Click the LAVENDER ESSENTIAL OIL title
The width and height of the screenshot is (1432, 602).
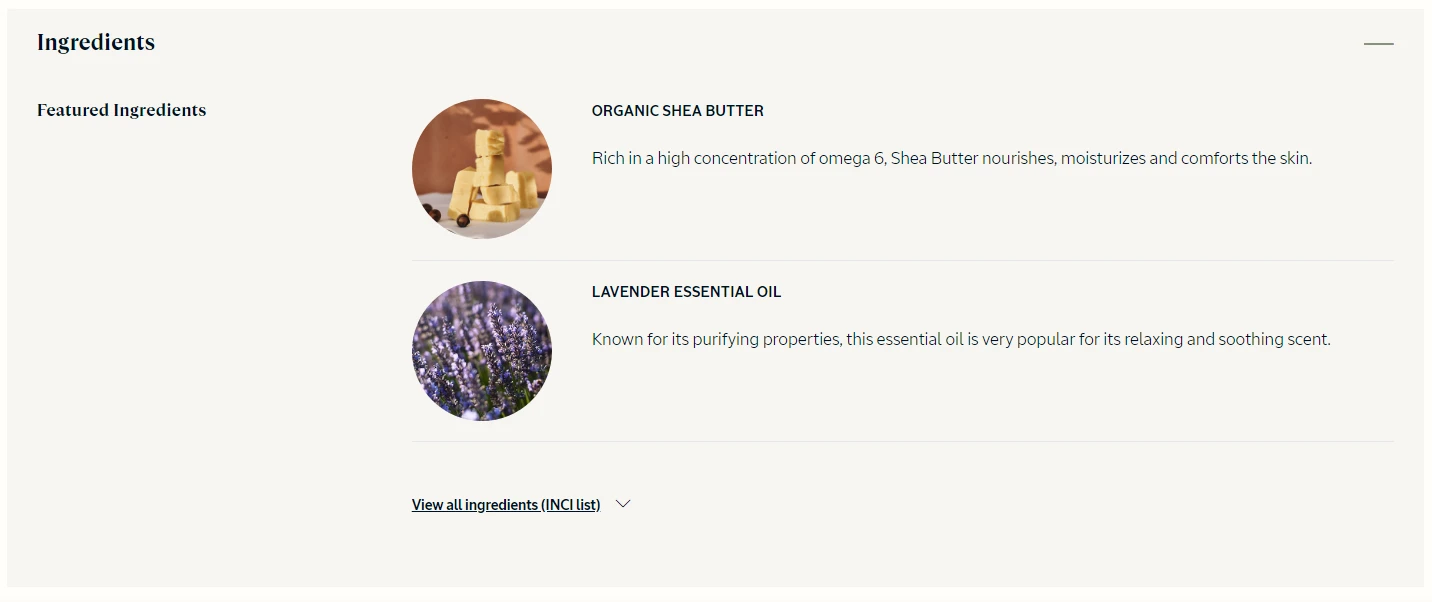point(686,292)
